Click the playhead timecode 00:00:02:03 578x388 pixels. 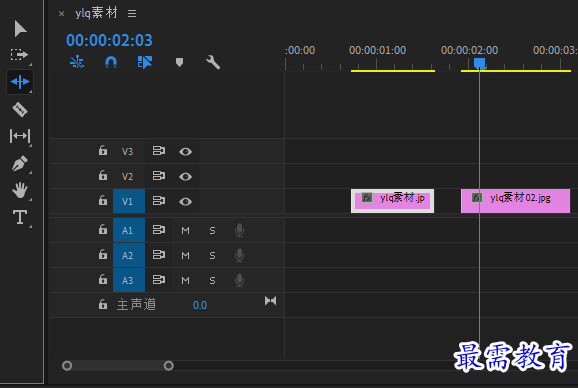pos(109,40)
